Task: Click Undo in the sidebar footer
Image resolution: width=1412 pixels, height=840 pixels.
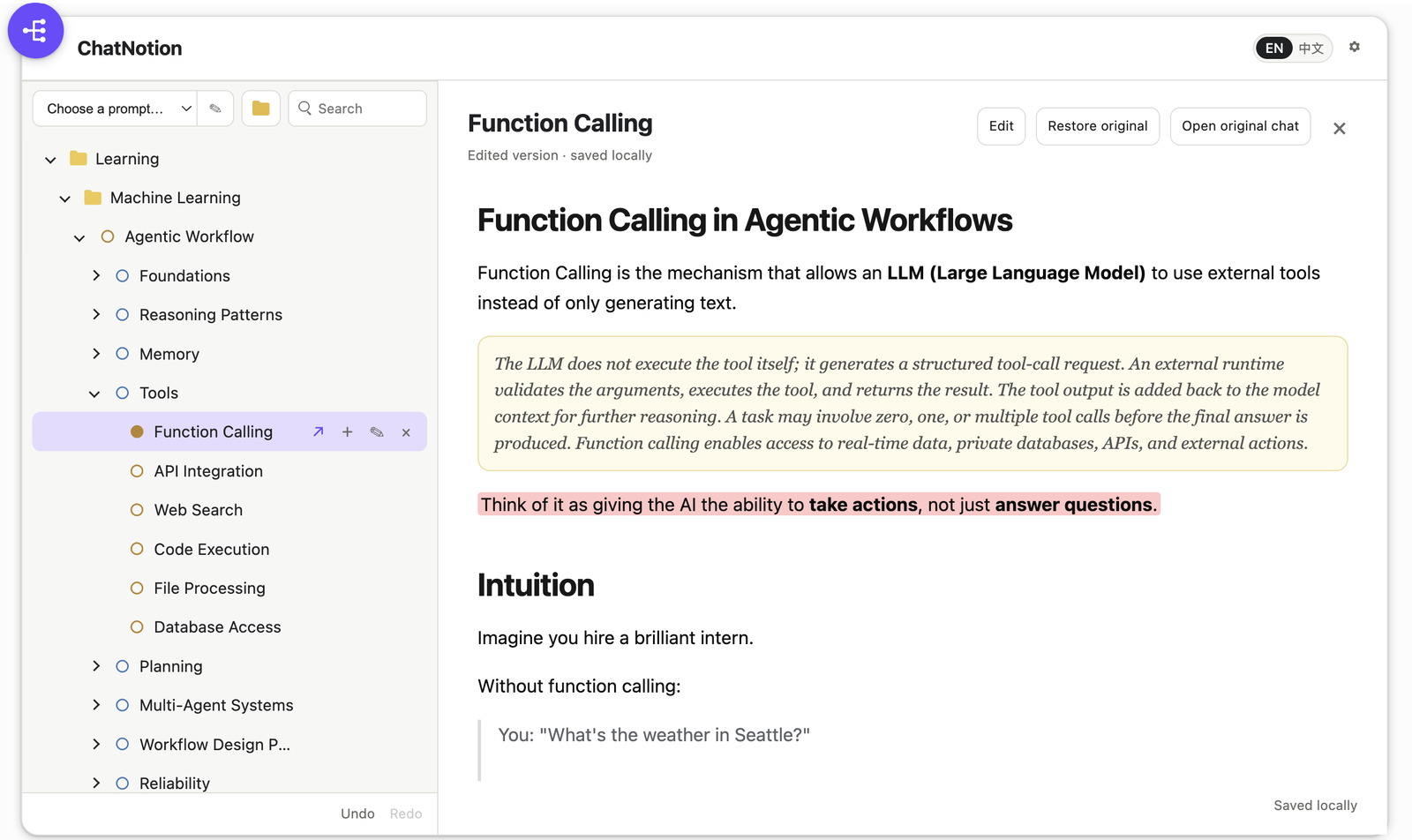Action: [357, 814]
